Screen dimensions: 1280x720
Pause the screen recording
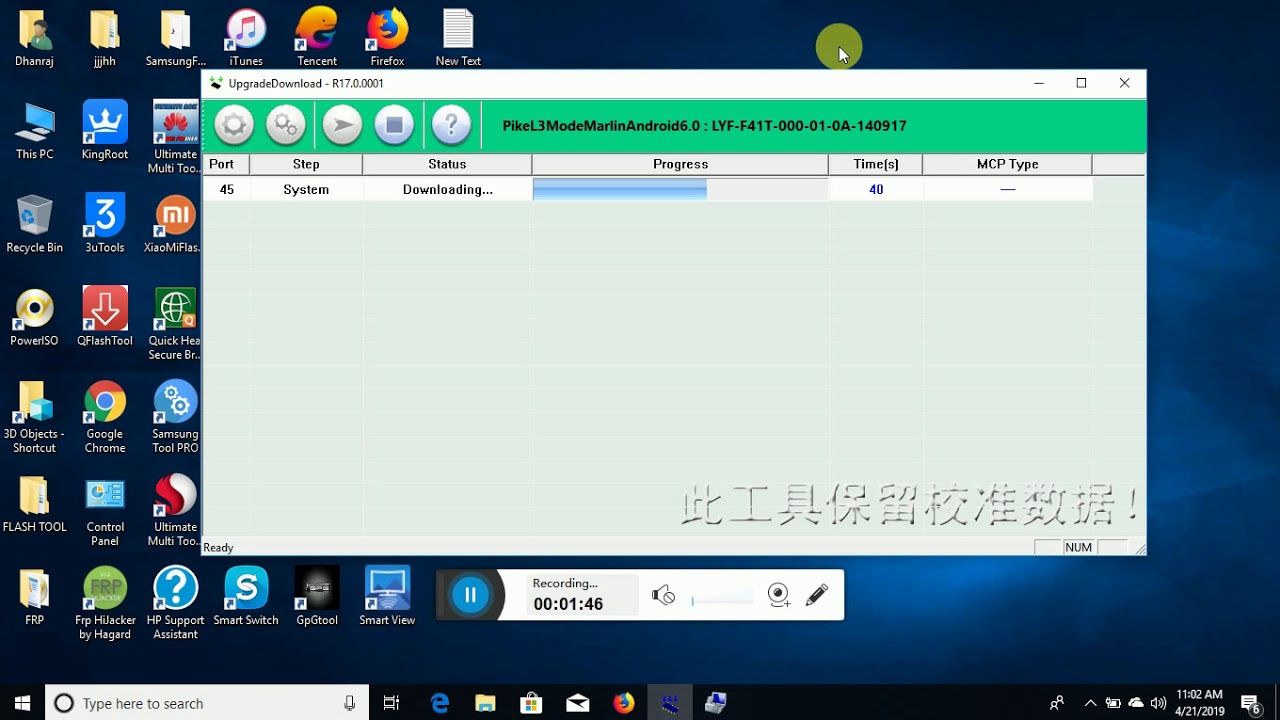coord(470,595)
